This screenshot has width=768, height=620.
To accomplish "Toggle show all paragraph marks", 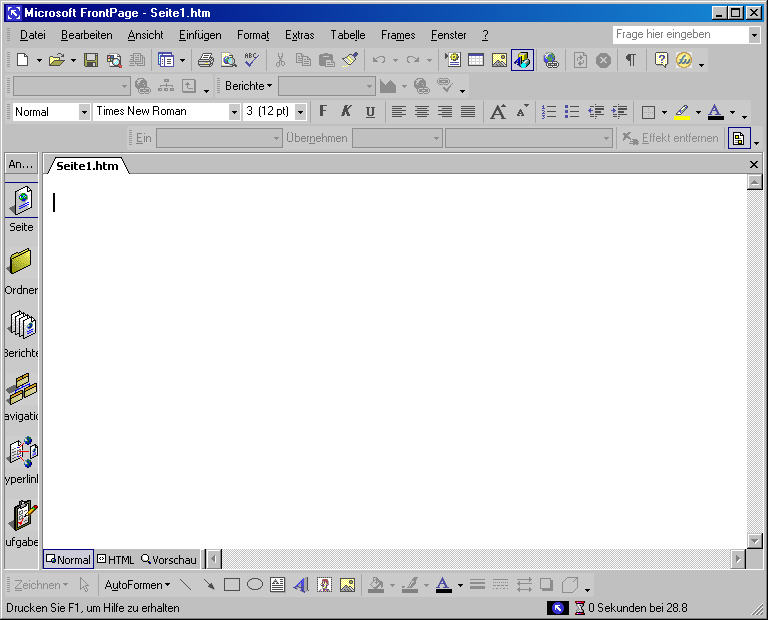I will (x=631, y=60).
